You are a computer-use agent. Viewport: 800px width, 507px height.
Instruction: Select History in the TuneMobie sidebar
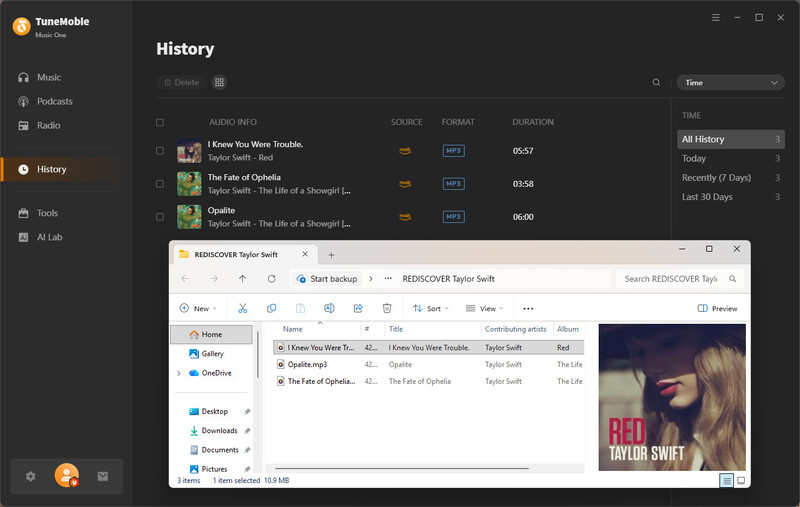tap(61, 169)
